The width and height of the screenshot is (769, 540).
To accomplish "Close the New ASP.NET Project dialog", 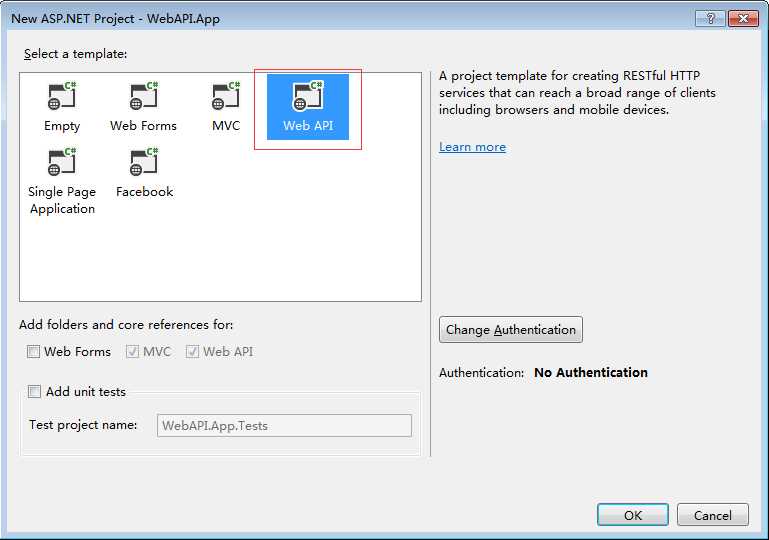I will (x=743, y=19).
